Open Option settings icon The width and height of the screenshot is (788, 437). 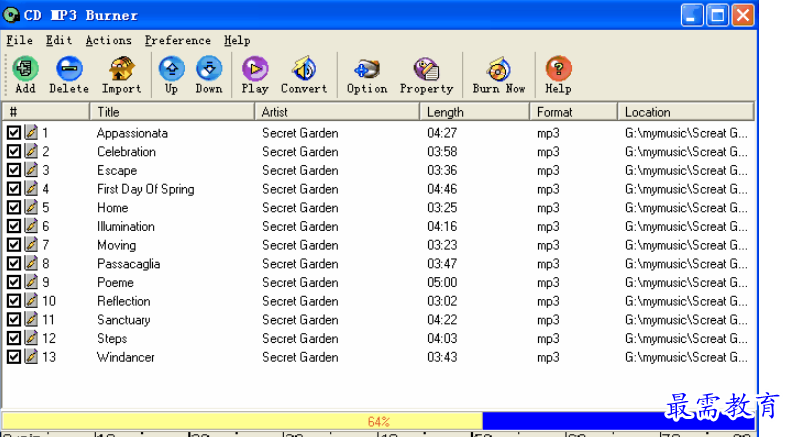click(367, 70)
